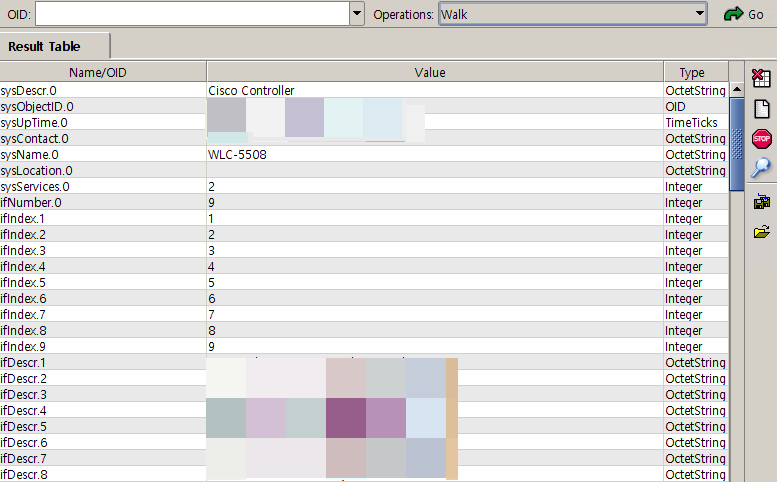Select the ifIndex.4 row
This screenshot has width=777, height=482.
pos(364,267)
